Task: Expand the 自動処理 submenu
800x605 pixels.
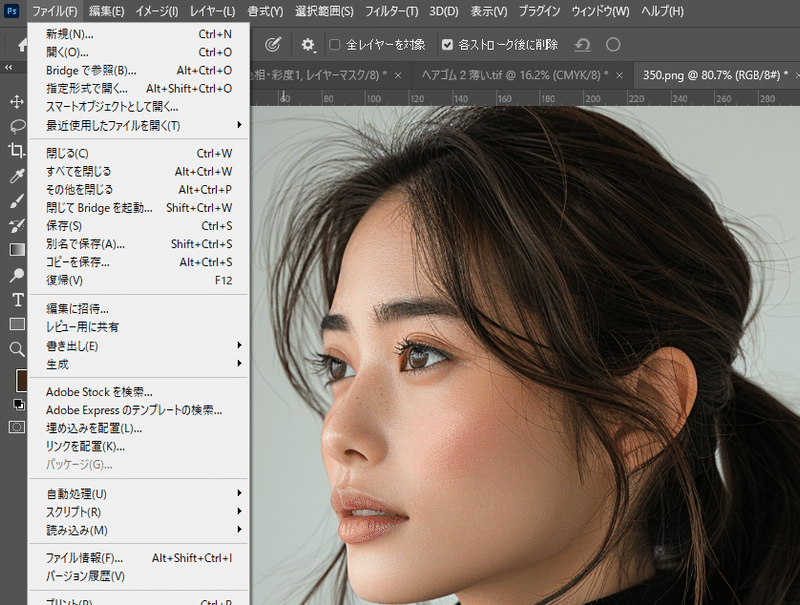Action: (x=138, y=494)
